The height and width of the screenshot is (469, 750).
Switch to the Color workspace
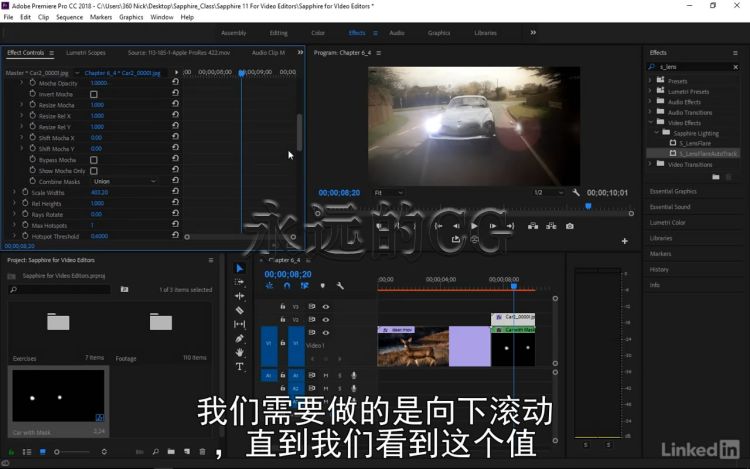pos(318,33)
